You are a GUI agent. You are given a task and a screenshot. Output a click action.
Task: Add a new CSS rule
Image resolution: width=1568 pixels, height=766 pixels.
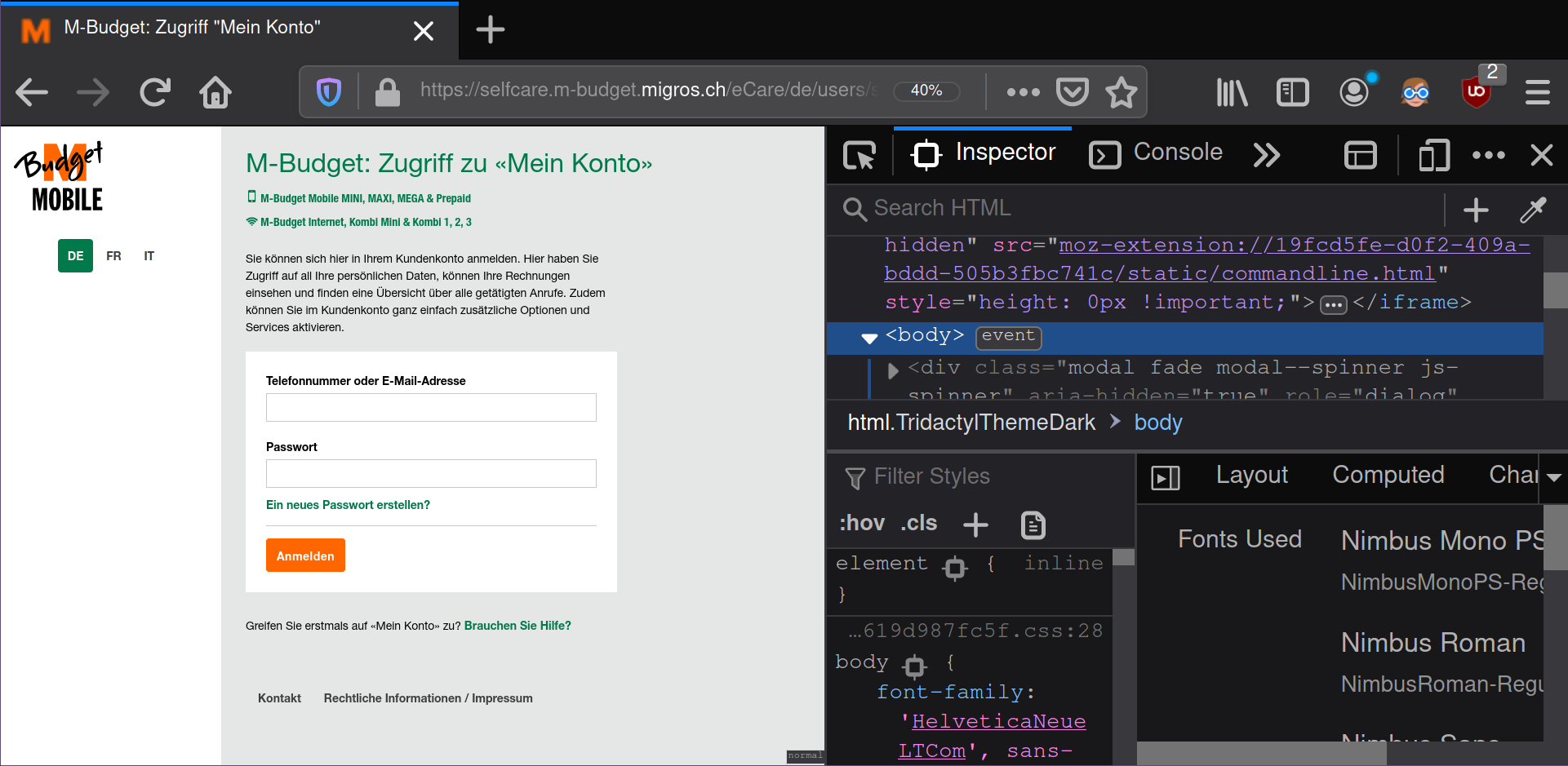(975, 525)
